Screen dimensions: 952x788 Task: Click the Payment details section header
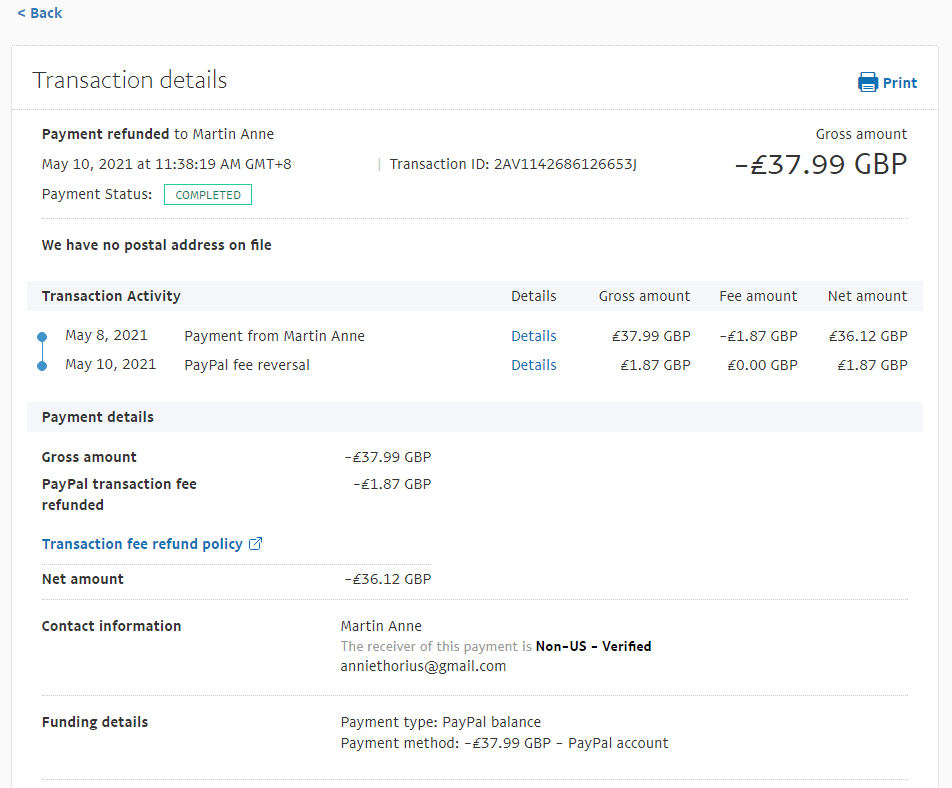[x=98, y=417]
